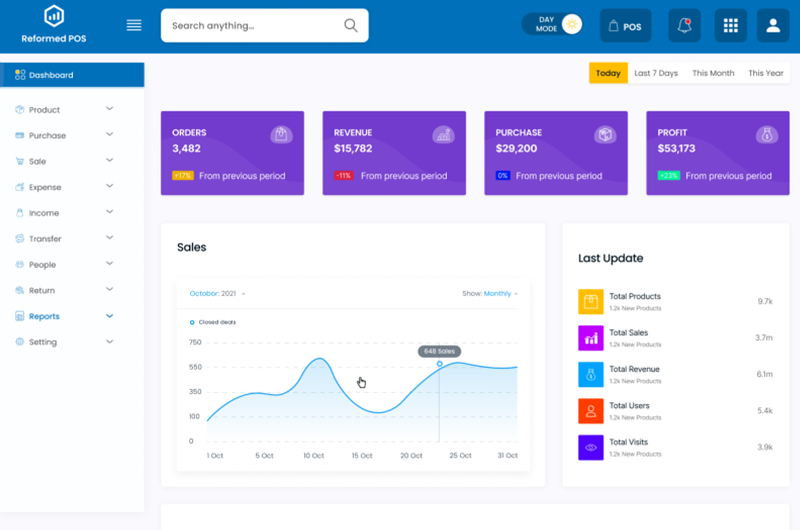Toggle Day Mode switch
Image resolution: width=800 pixels, height=530 pixels.
click(552, 24)
